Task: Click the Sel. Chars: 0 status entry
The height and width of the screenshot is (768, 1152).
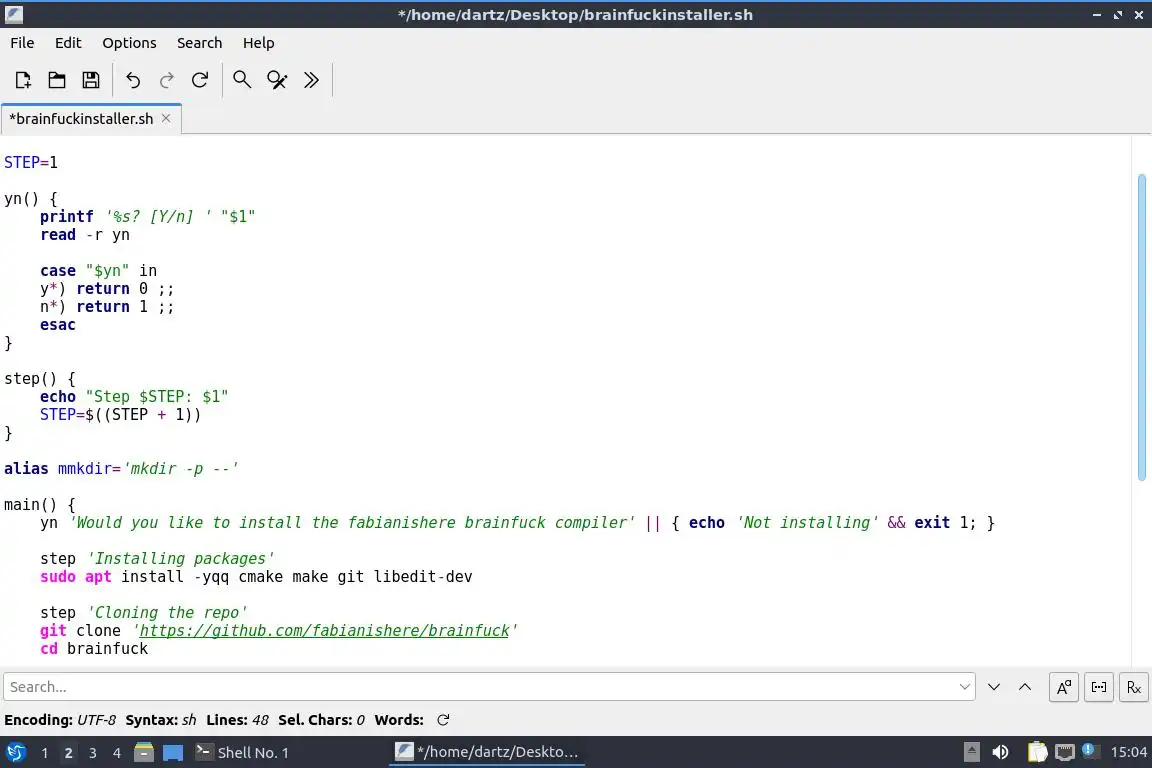Action: [321, 720]
